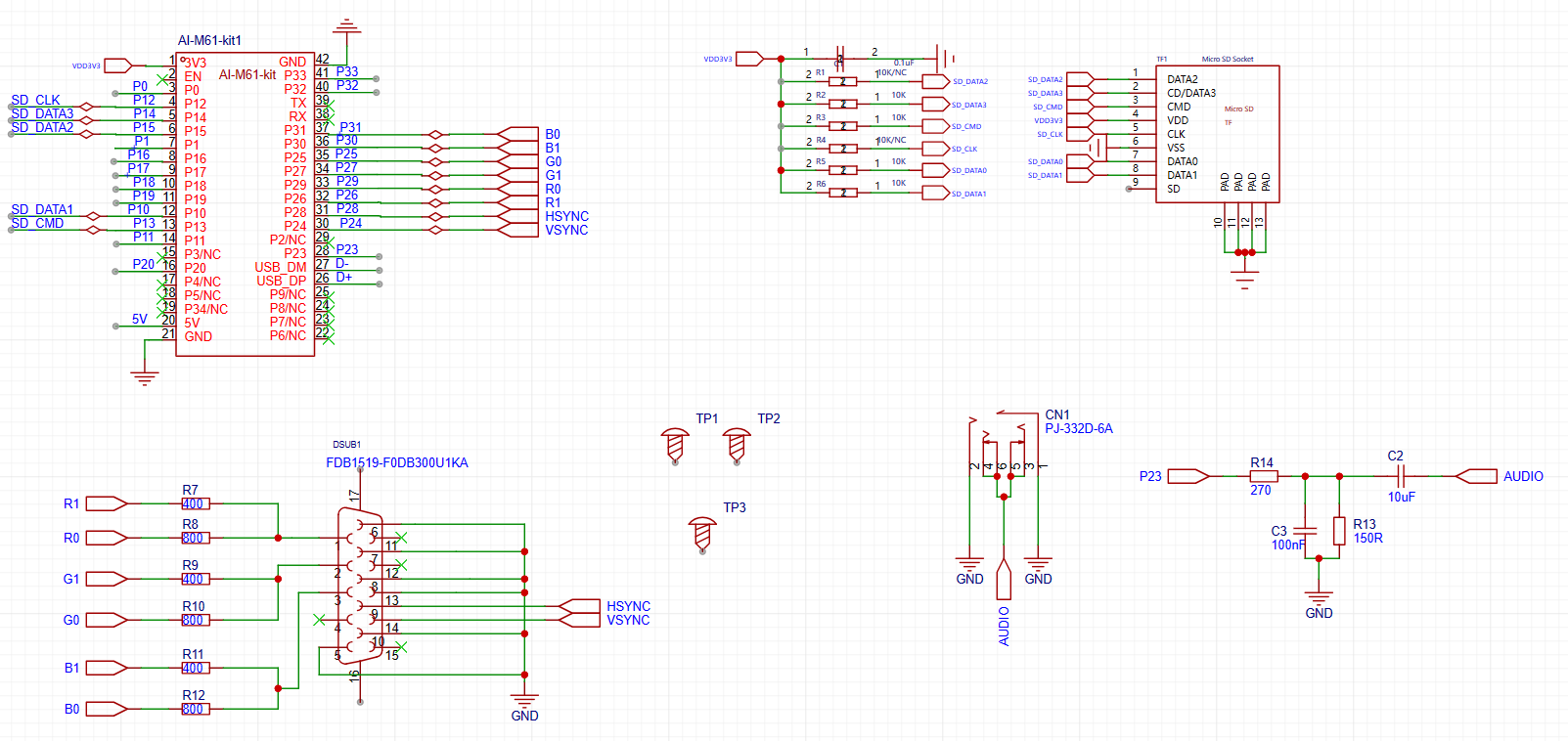Click the D+ net label at pin 26

344,277
